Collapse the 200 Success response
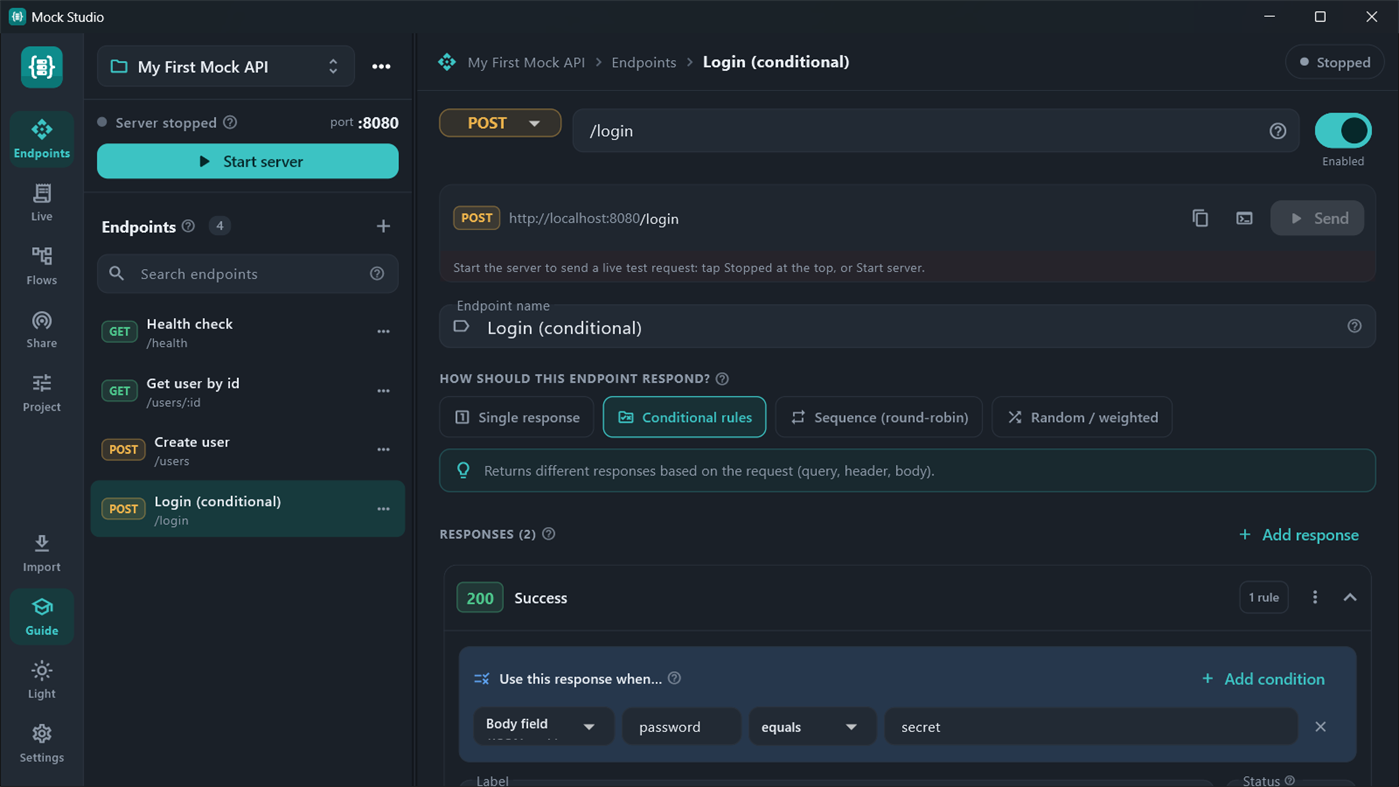Screen dimensions: 1399x787 [1350, 598]
